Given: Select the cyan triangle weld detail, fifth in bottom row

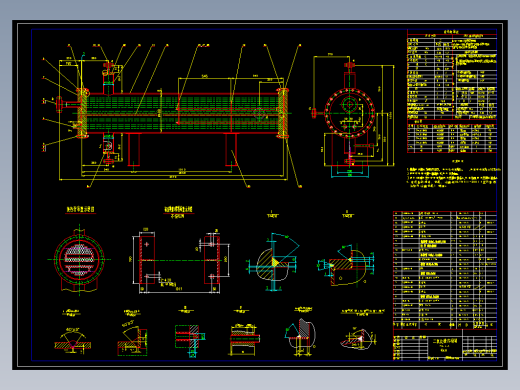Looking at the screenshot, I should coord(300,337).
